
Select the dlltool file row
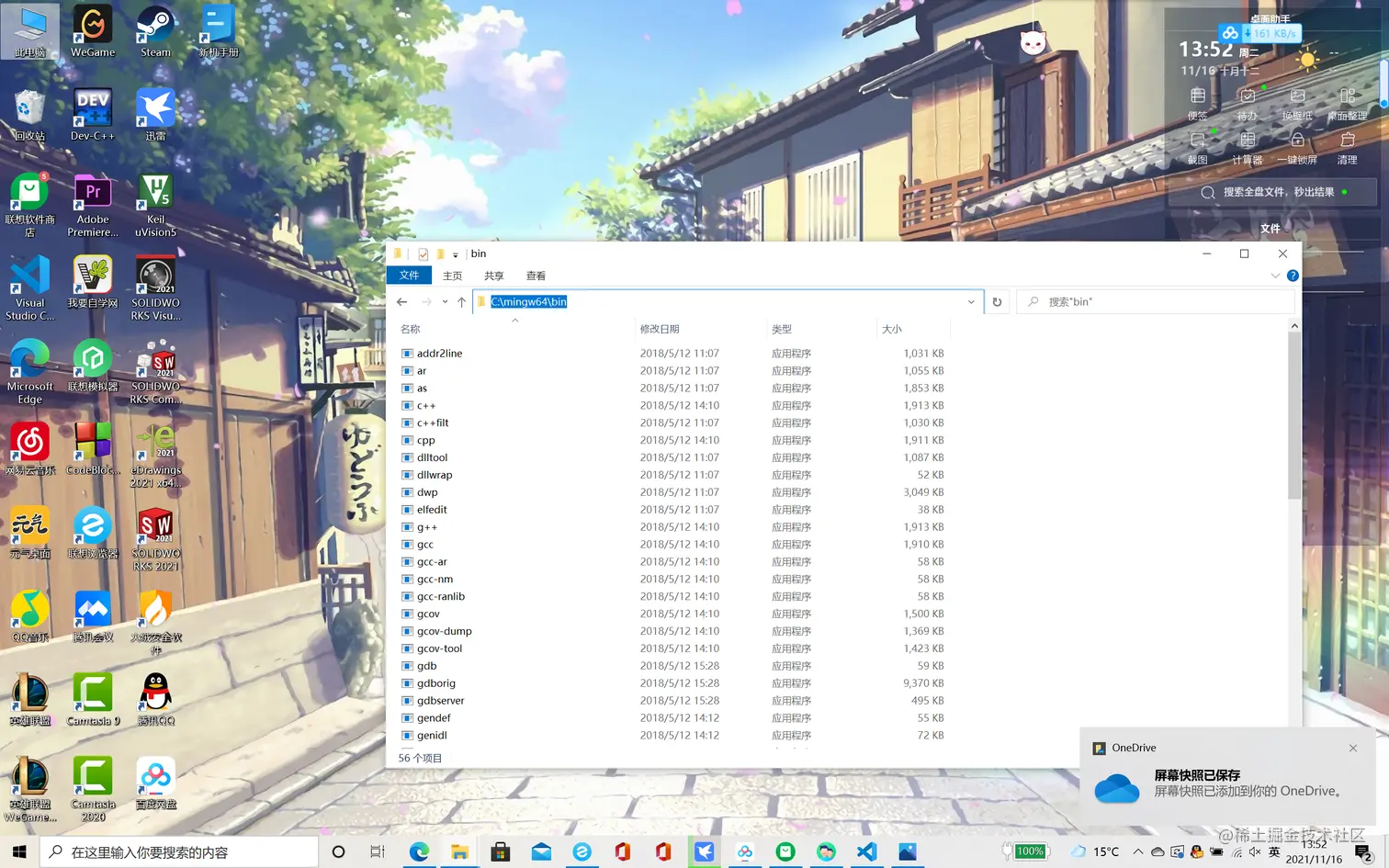tap(672, 457)
